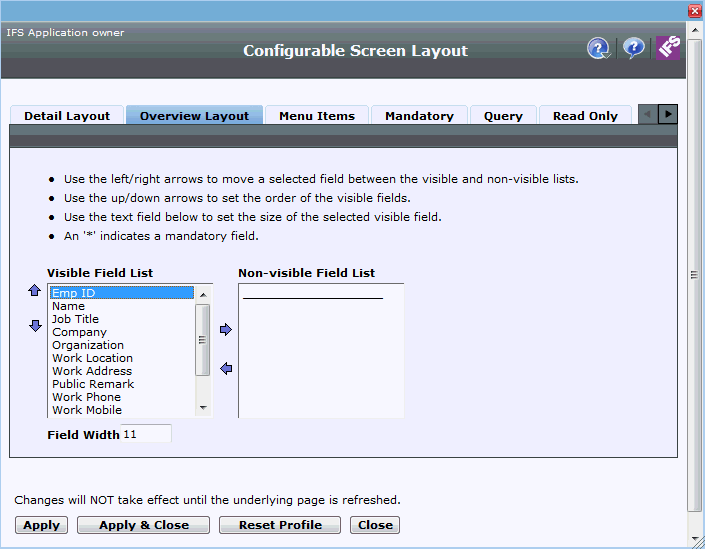Click the move field down arrow
The image size is (705, 549).
click(35, 326)
